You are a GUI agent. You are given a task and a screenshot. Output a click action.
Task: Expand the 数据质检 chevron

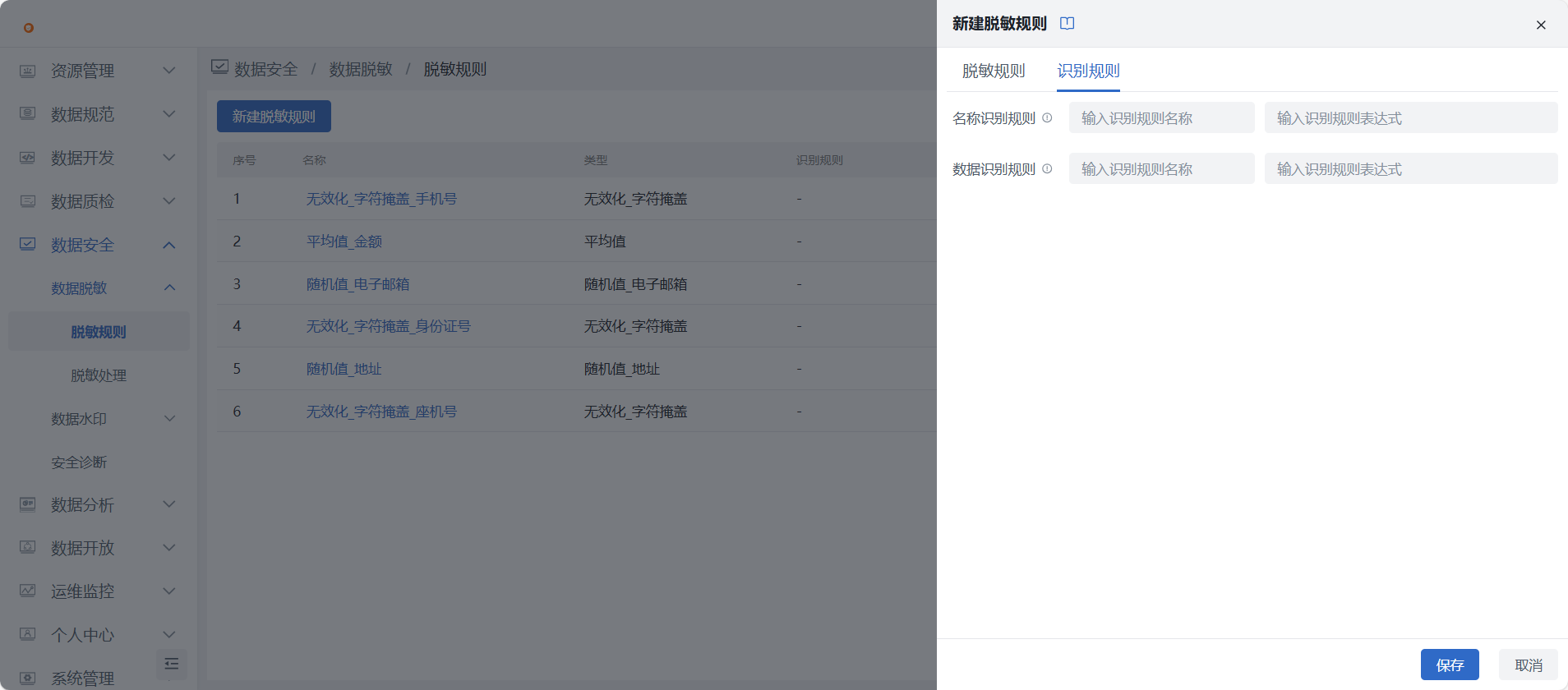point(169,200)
